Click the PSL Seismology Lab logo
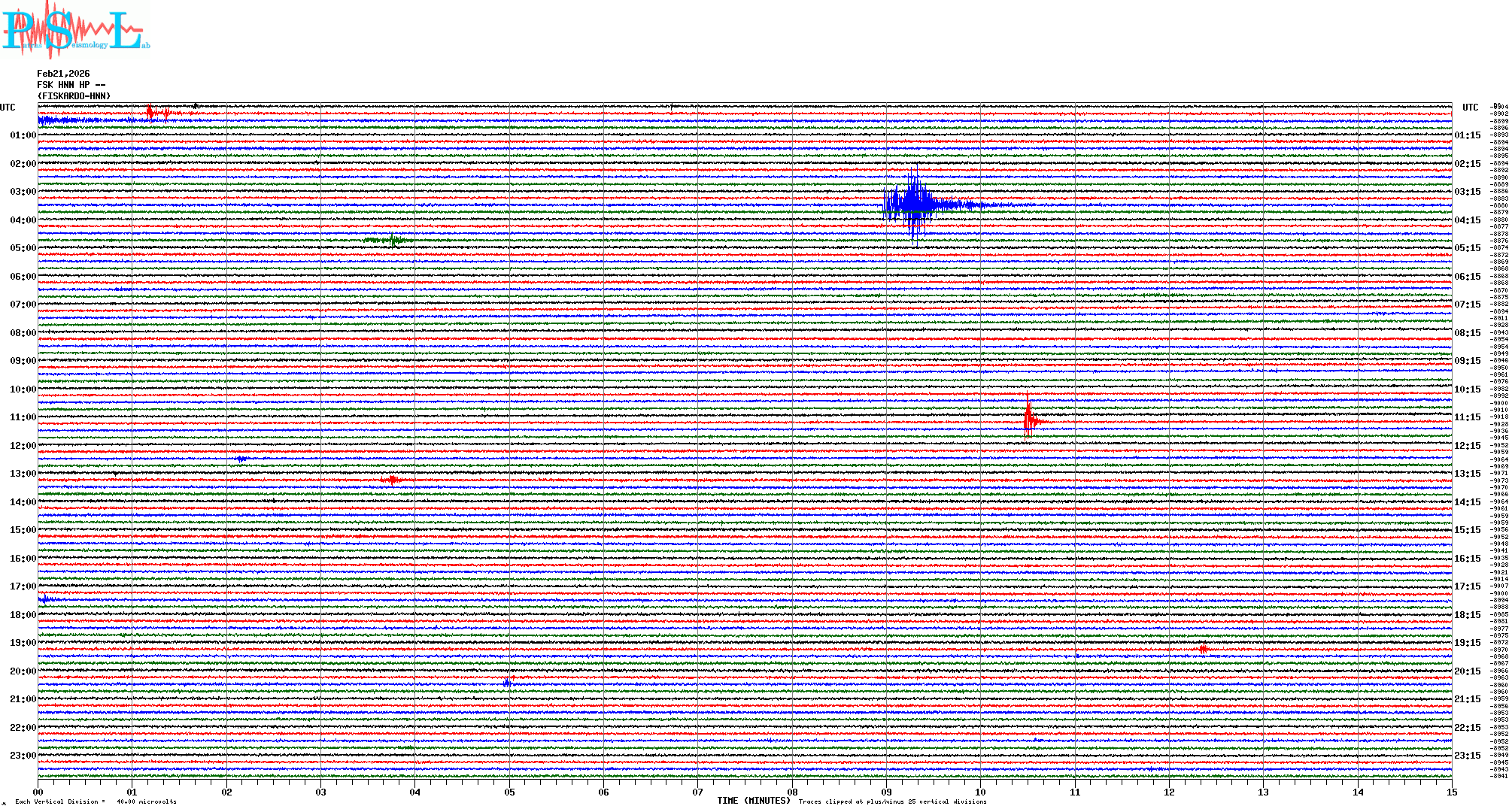Viewport: 1512px width, 812px height. point(74,30)
